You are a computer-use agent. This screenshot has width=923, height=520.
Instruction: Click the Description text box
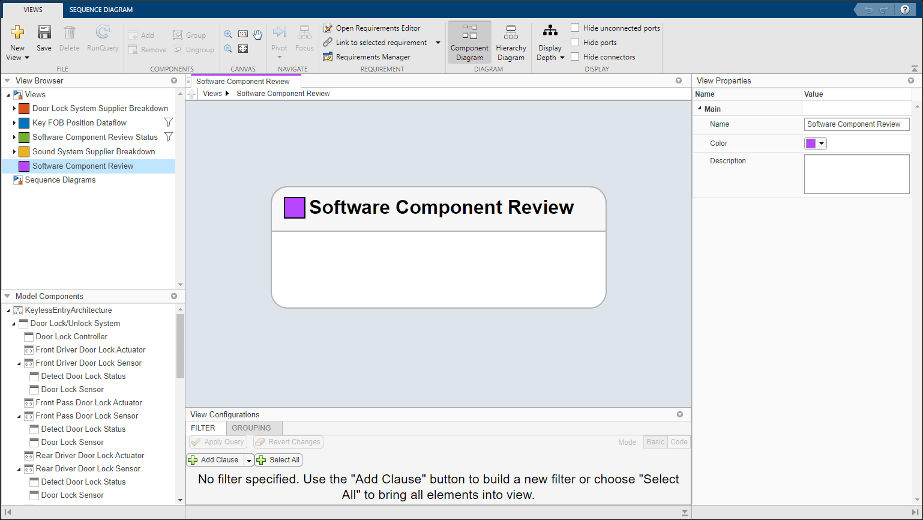856,174
